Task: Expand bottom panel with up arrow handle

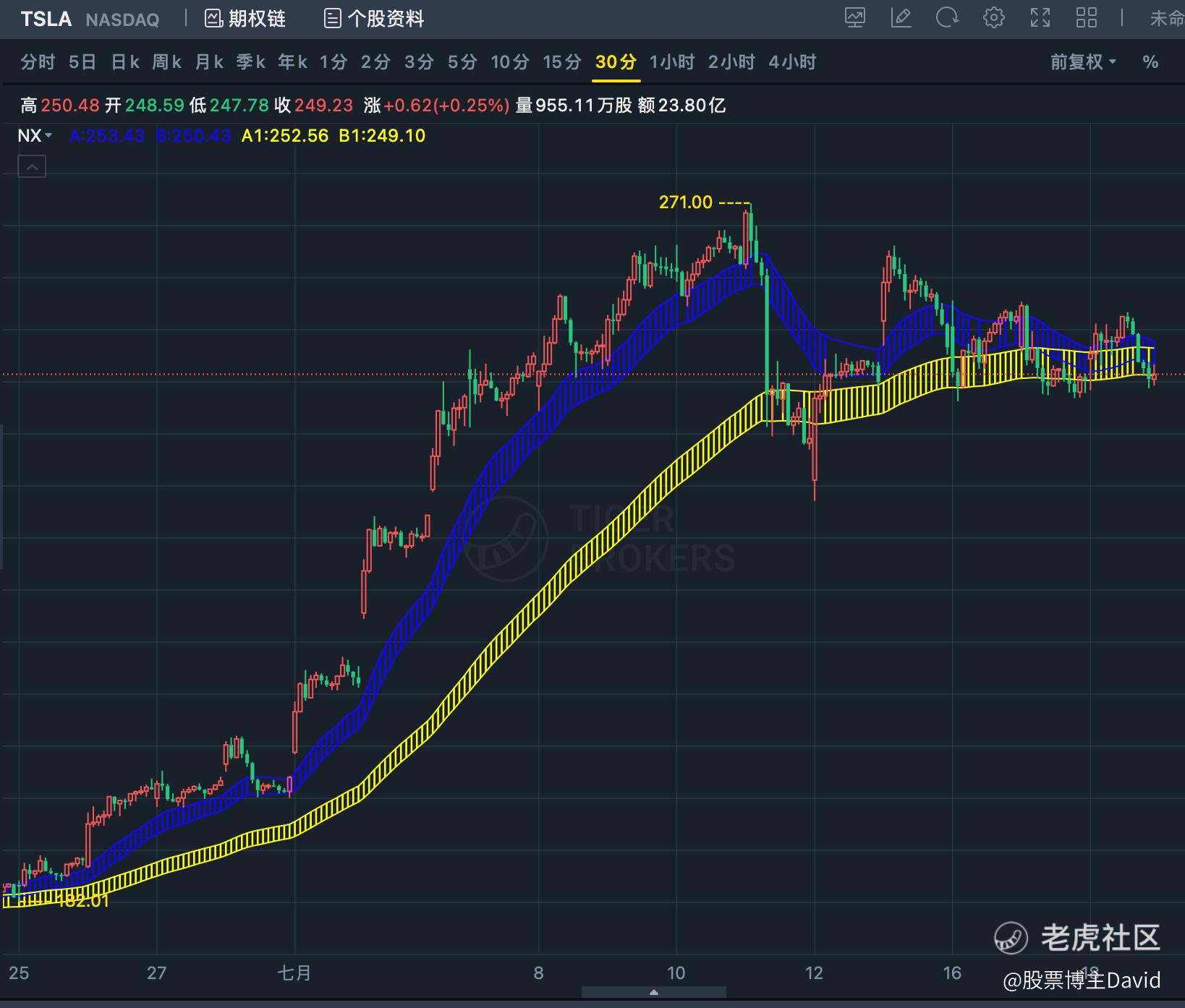Action: [653, 992]
